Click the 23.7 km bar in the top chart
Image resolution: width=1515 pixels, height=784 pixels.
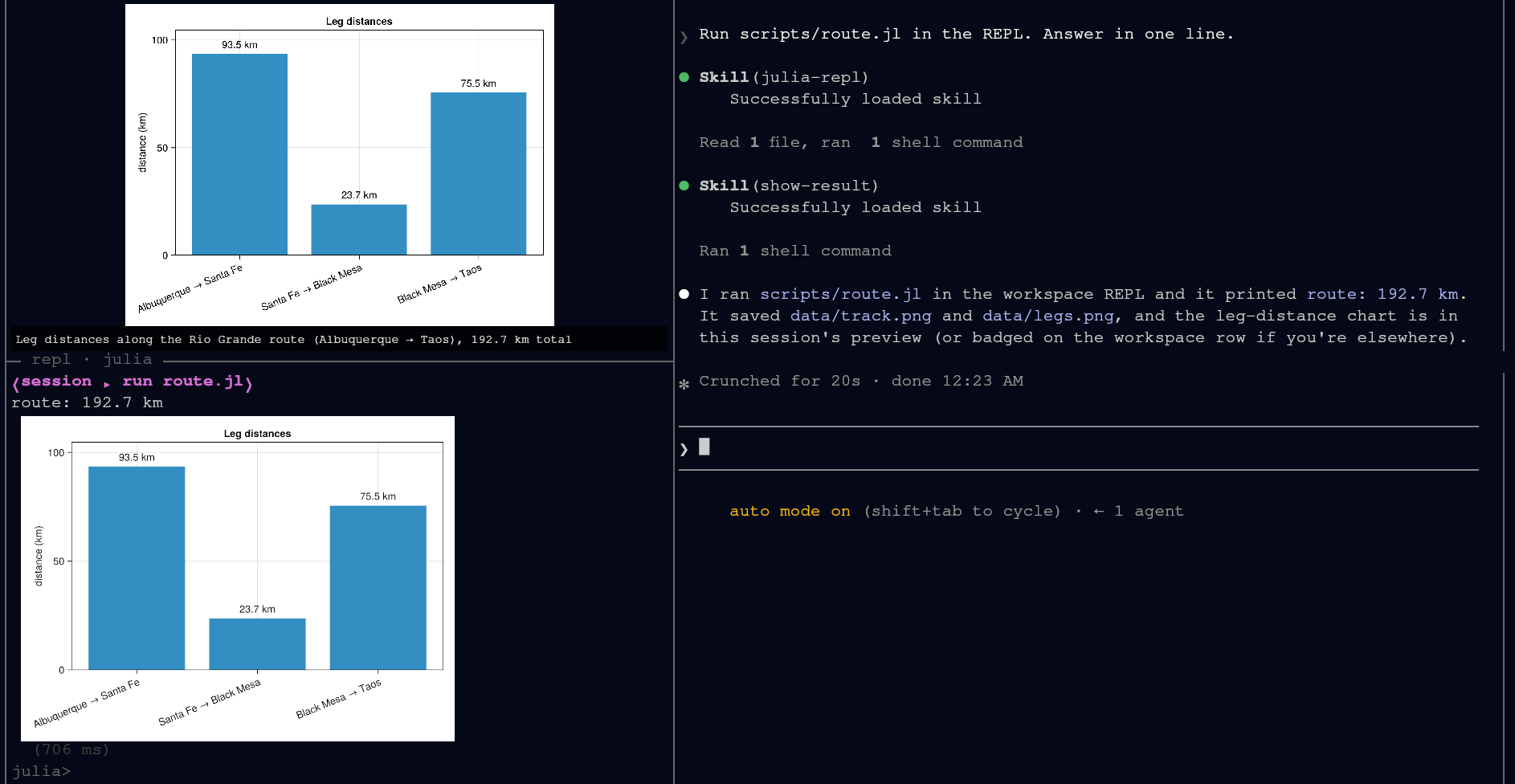pyautogui.click(x=359, y=230)
